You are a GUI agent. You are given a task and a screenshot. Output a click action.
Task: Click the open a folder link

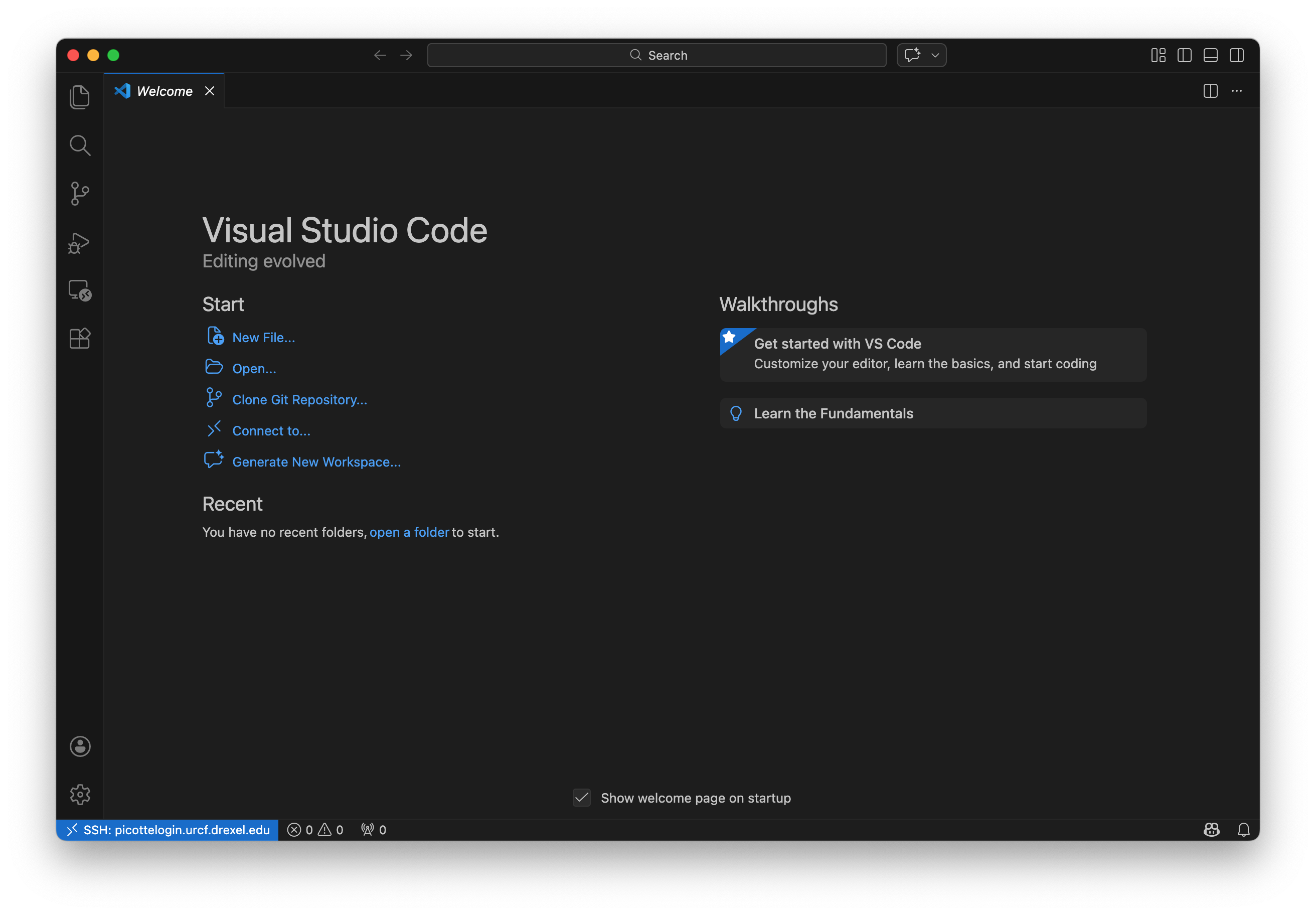click(409, 532)
